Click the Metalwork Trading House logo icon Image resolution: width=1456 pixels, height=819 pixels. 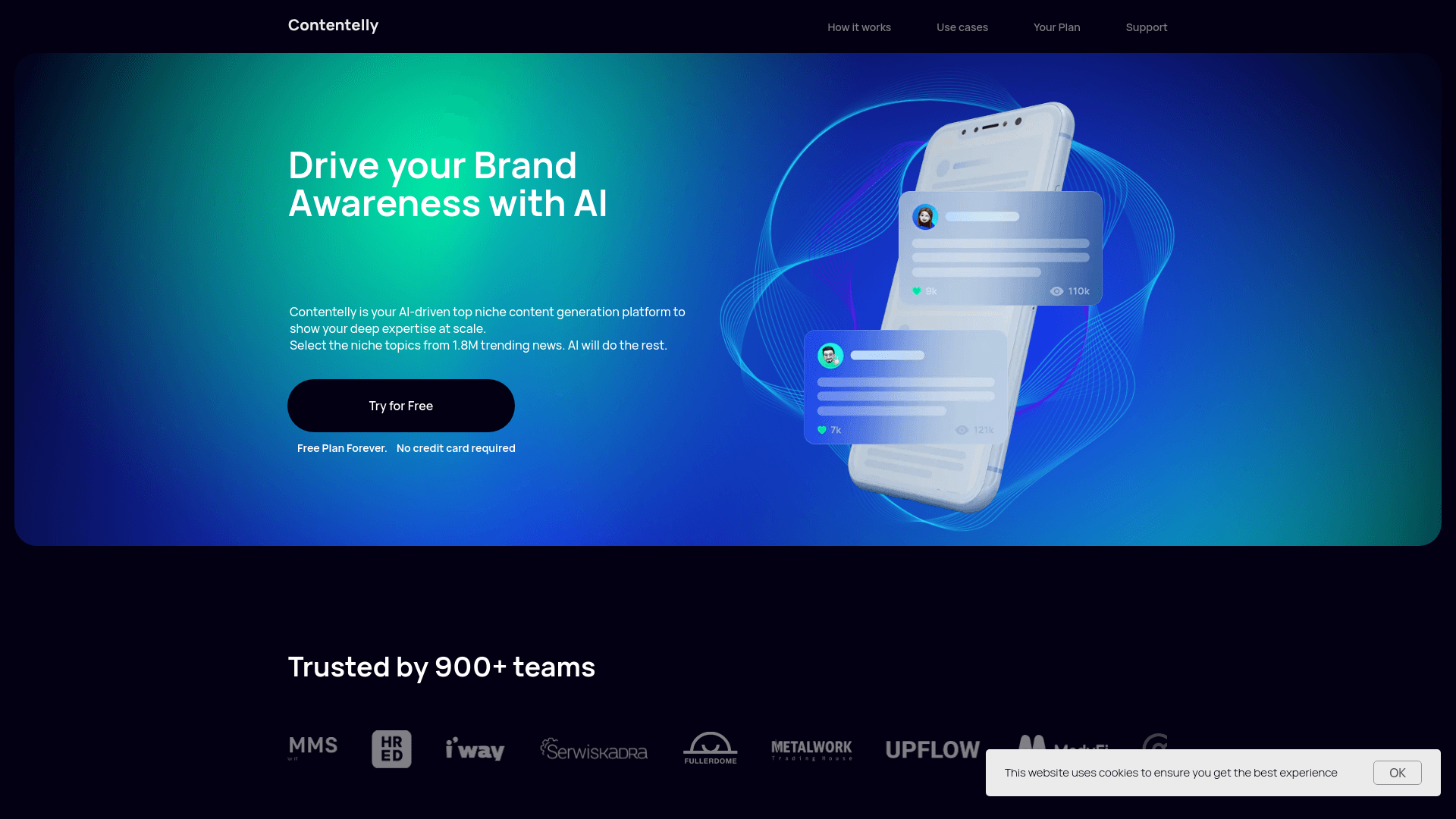[811, 749]
